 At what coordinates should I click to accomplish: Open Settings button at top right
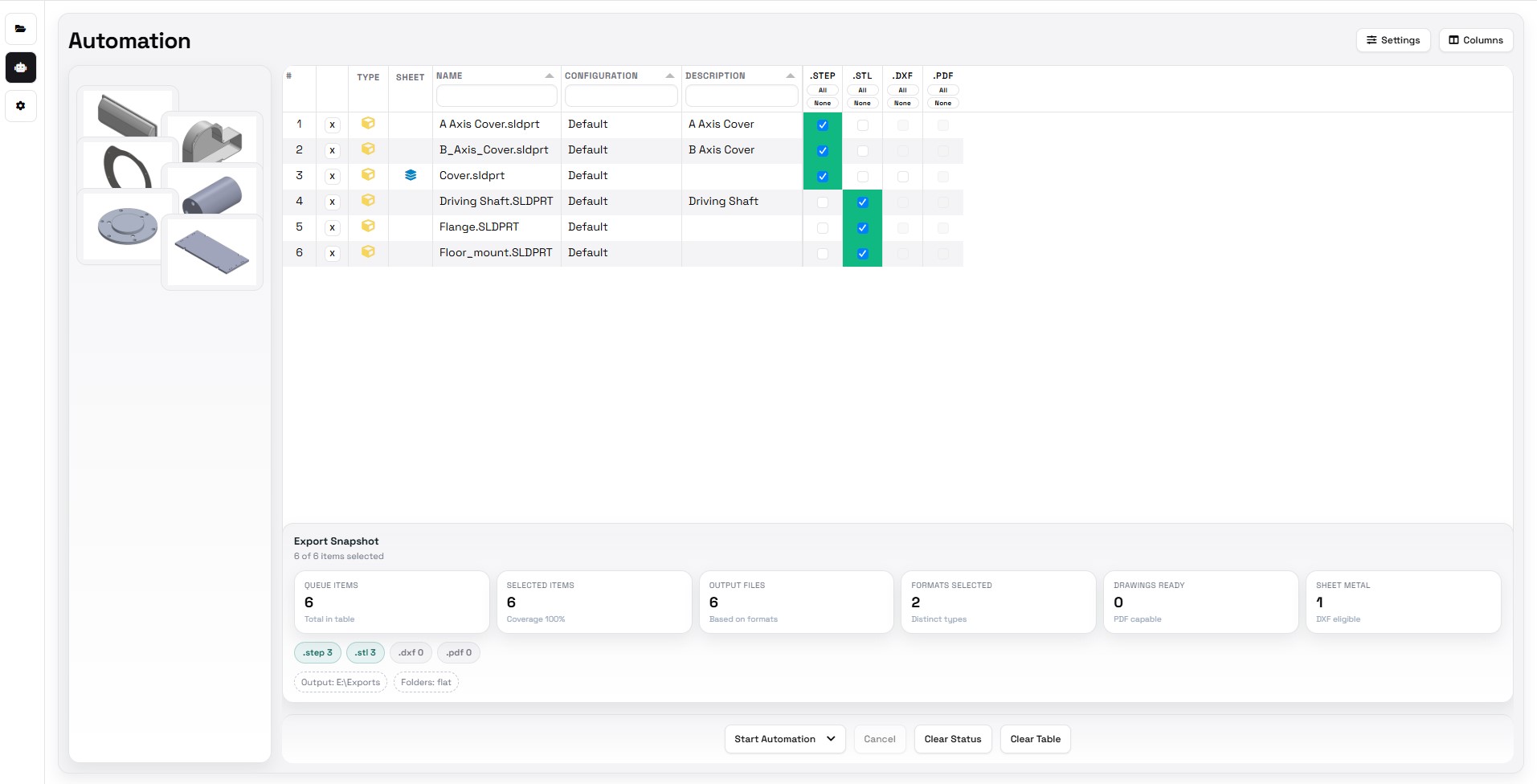pyautogui.click(x=1393, y=40)
